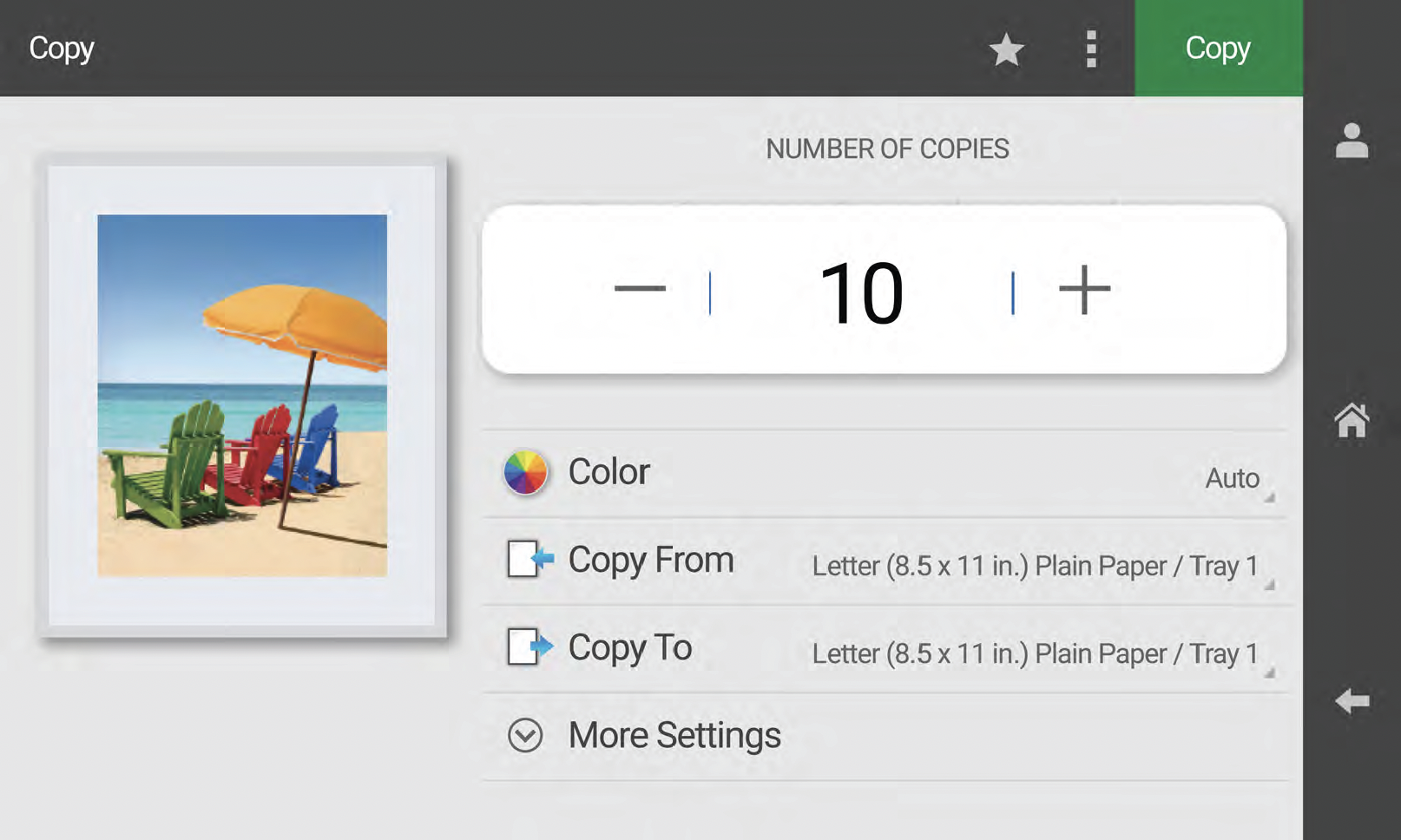Open the Copy From setting
Image resolution: width=1401 pixels, height=840 pixels.
click(x=885, y=561)
